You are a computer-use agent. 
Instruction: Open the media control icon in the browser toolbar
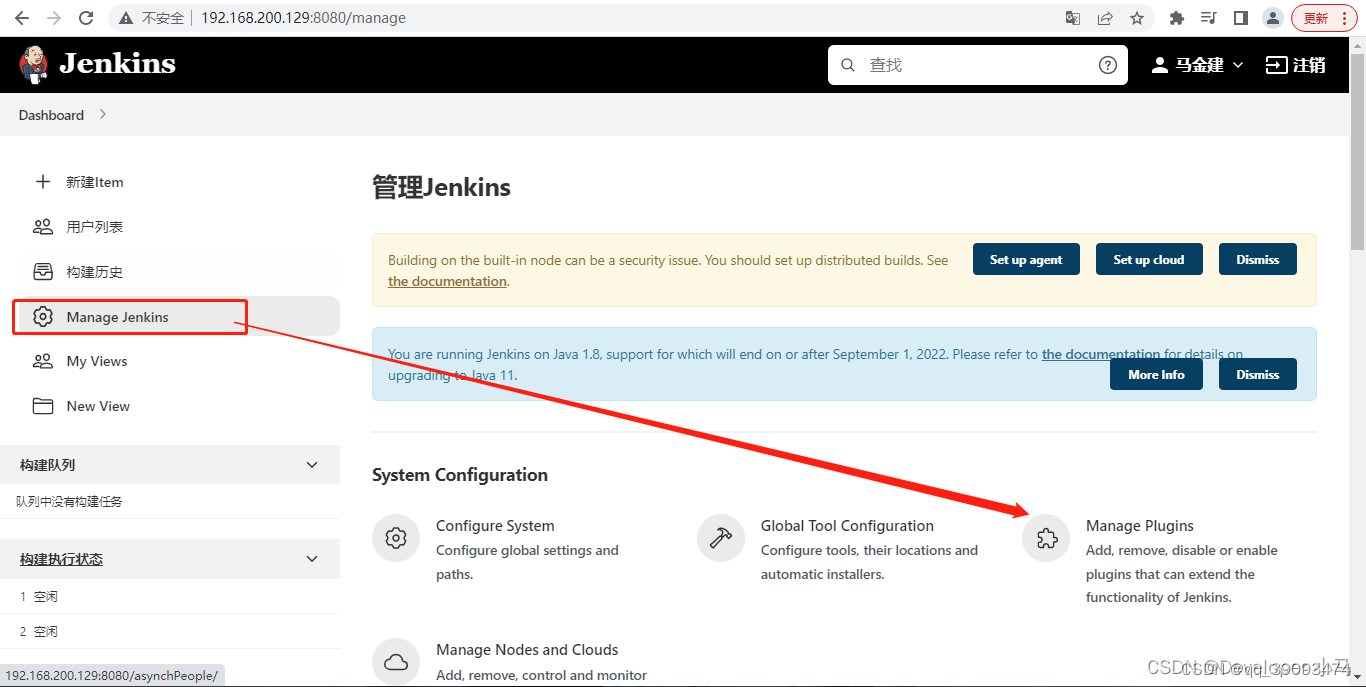1209,18
